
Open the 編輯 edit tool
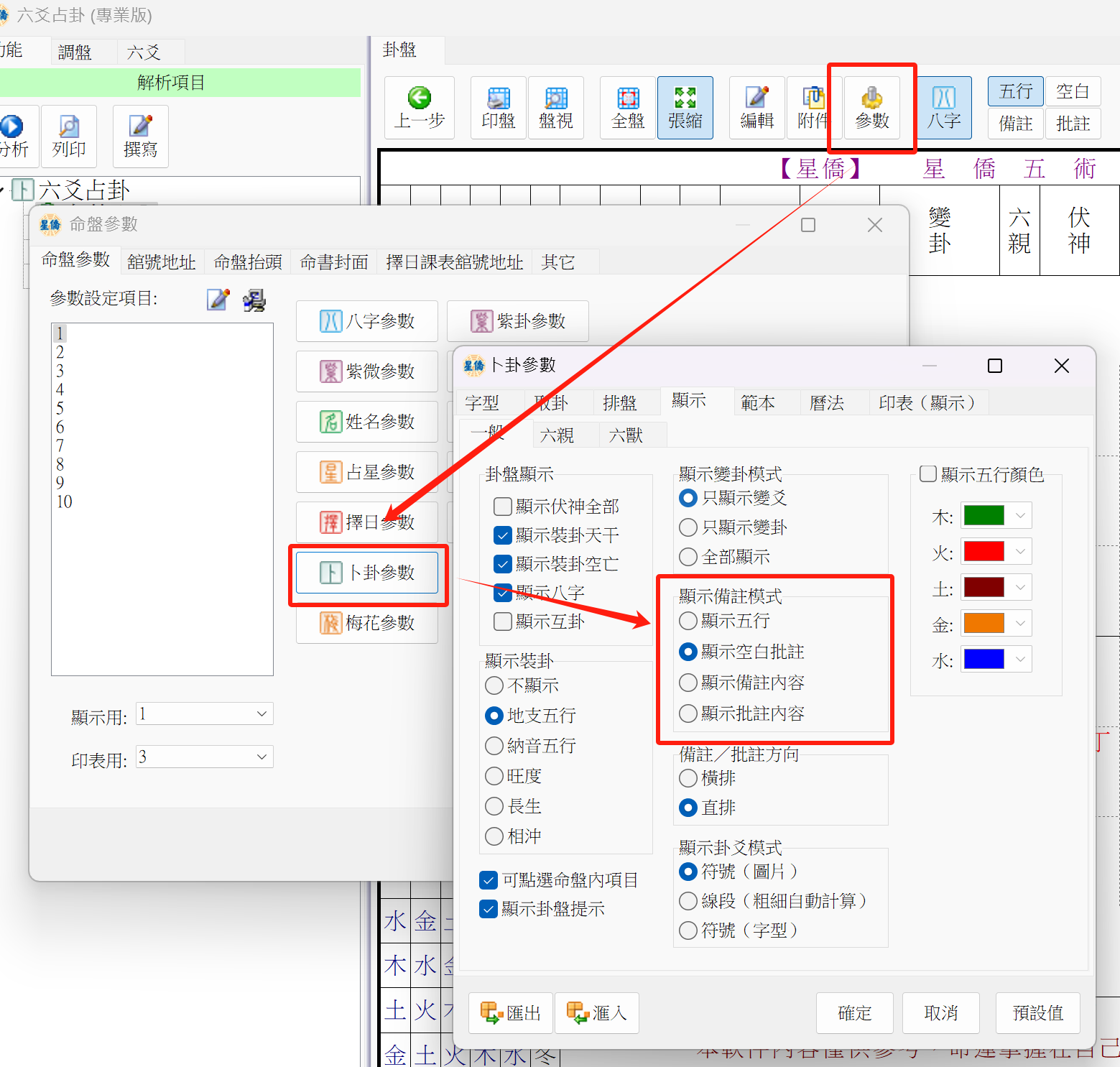click(757, 107)
